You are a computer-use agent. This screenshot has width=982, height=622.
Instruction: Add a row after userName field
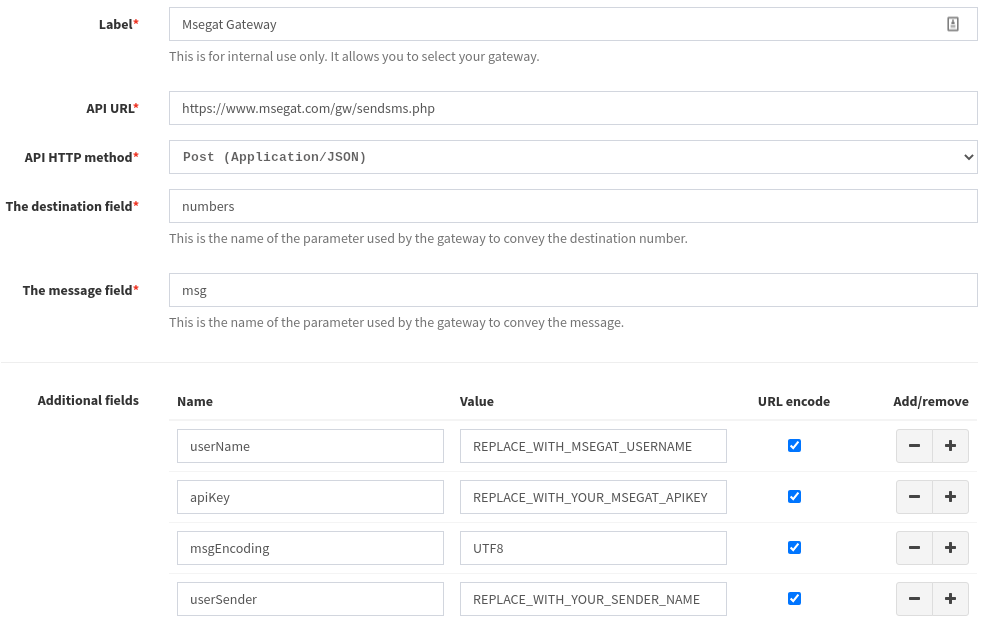coord(950,446)
